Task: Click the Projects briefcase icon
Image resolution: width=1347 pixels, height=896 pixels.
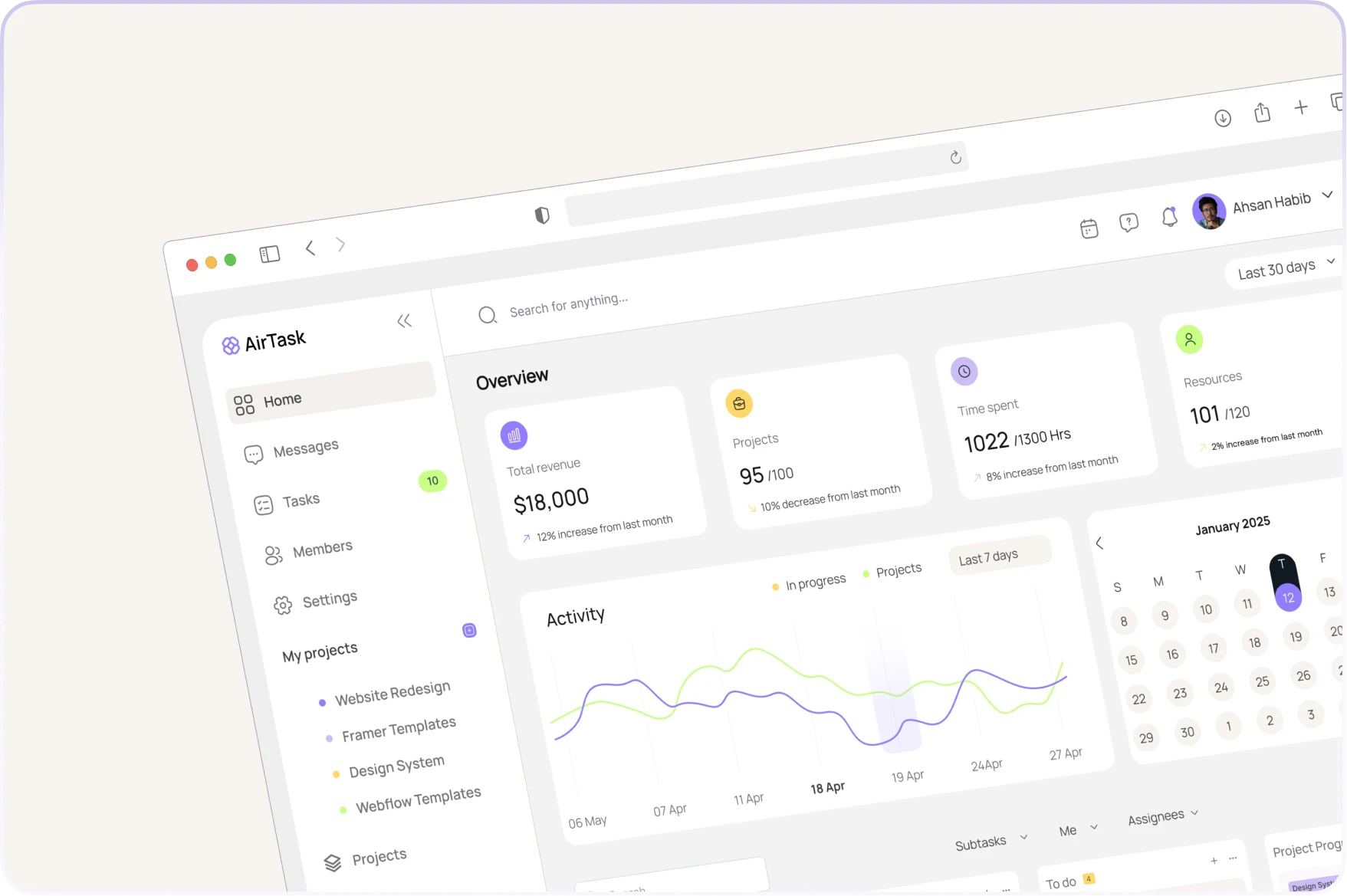Action: [739, 403]
